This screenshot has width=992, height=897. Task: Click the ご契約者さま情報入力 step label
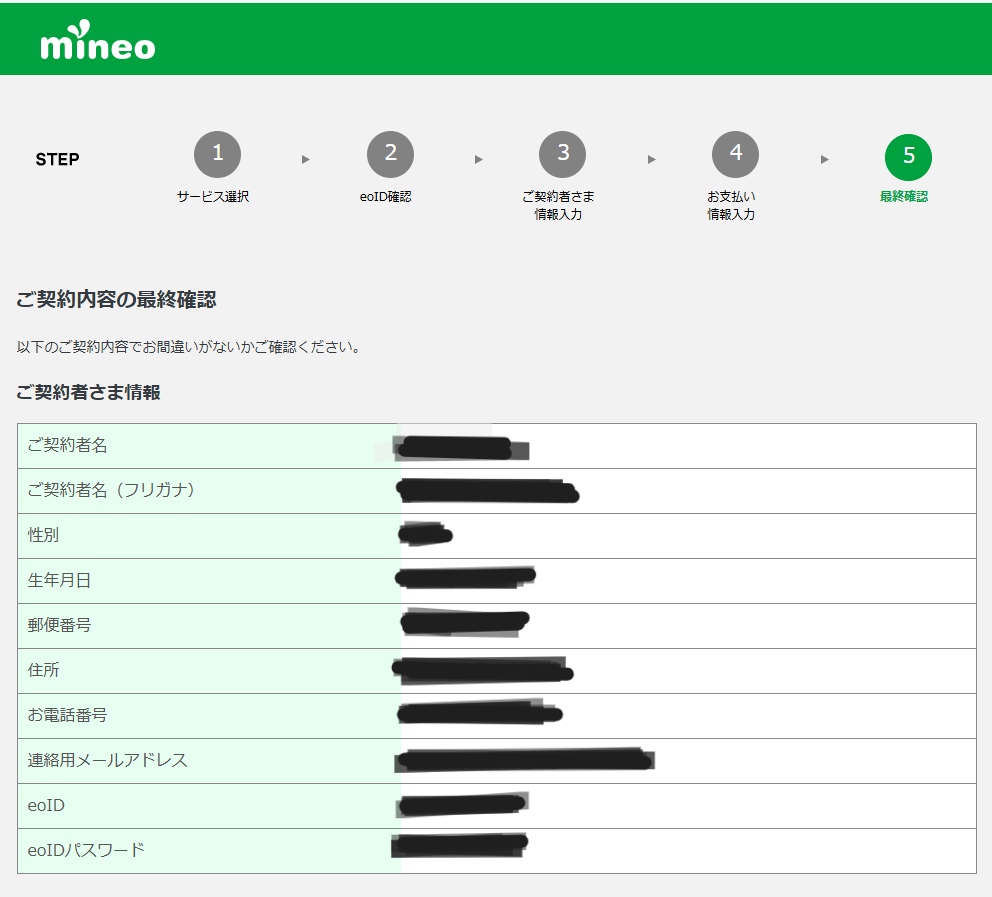coord(558,206)
